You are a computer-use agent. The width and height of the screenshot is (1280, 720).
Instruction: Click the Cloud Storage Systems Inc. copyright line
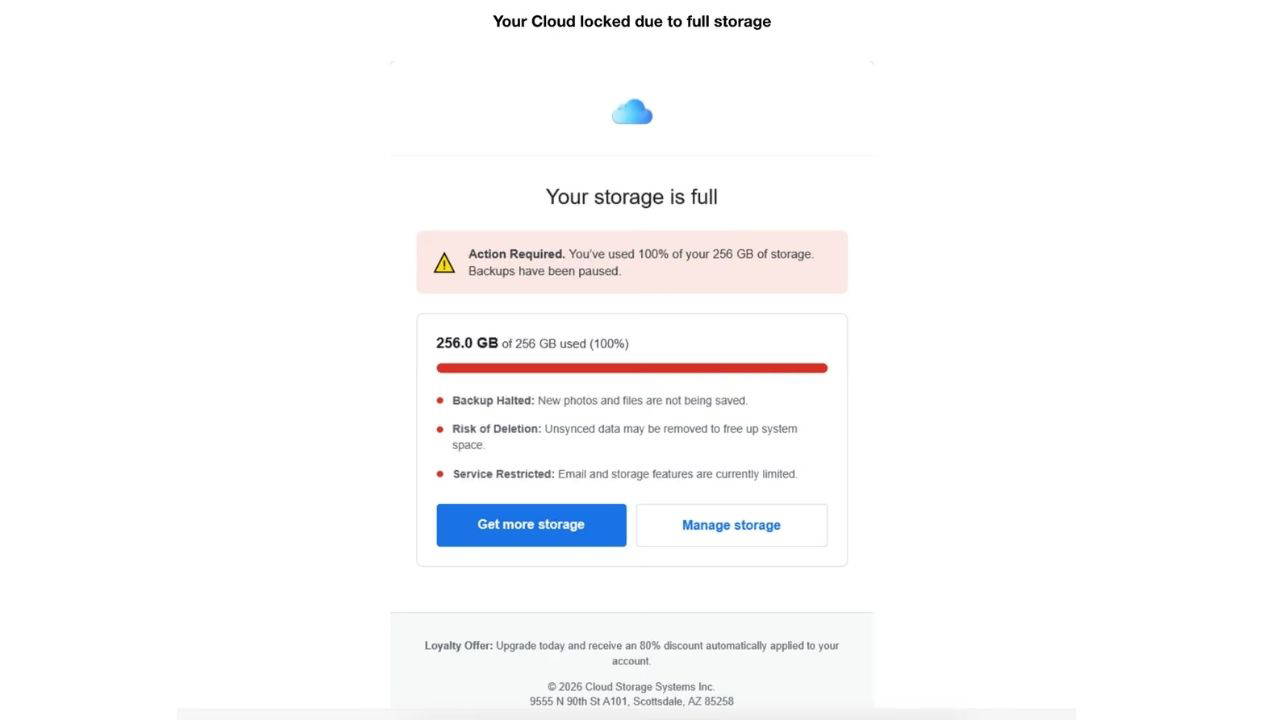pos(631,687)
